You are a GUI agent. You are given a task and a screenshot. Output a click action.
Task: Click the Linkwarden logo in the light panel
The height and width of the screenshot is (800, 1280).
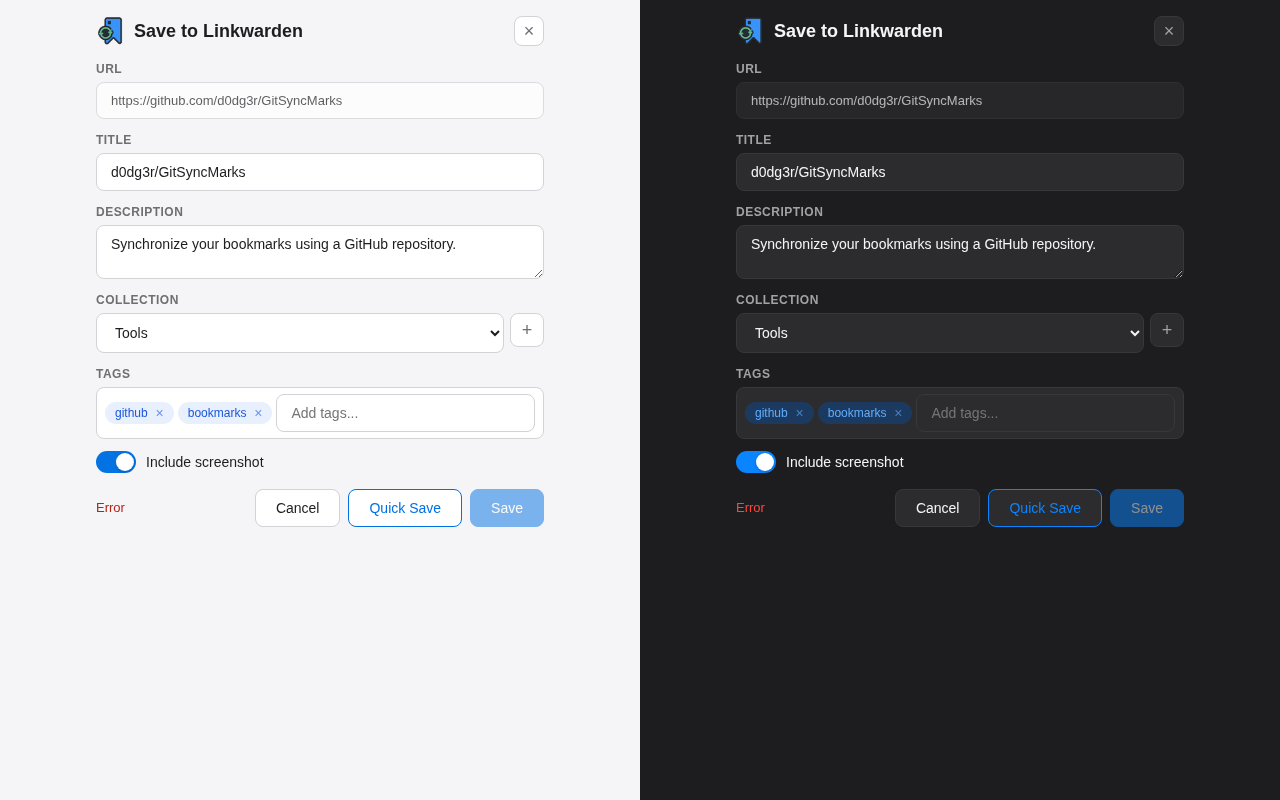[x=110, y=31]
